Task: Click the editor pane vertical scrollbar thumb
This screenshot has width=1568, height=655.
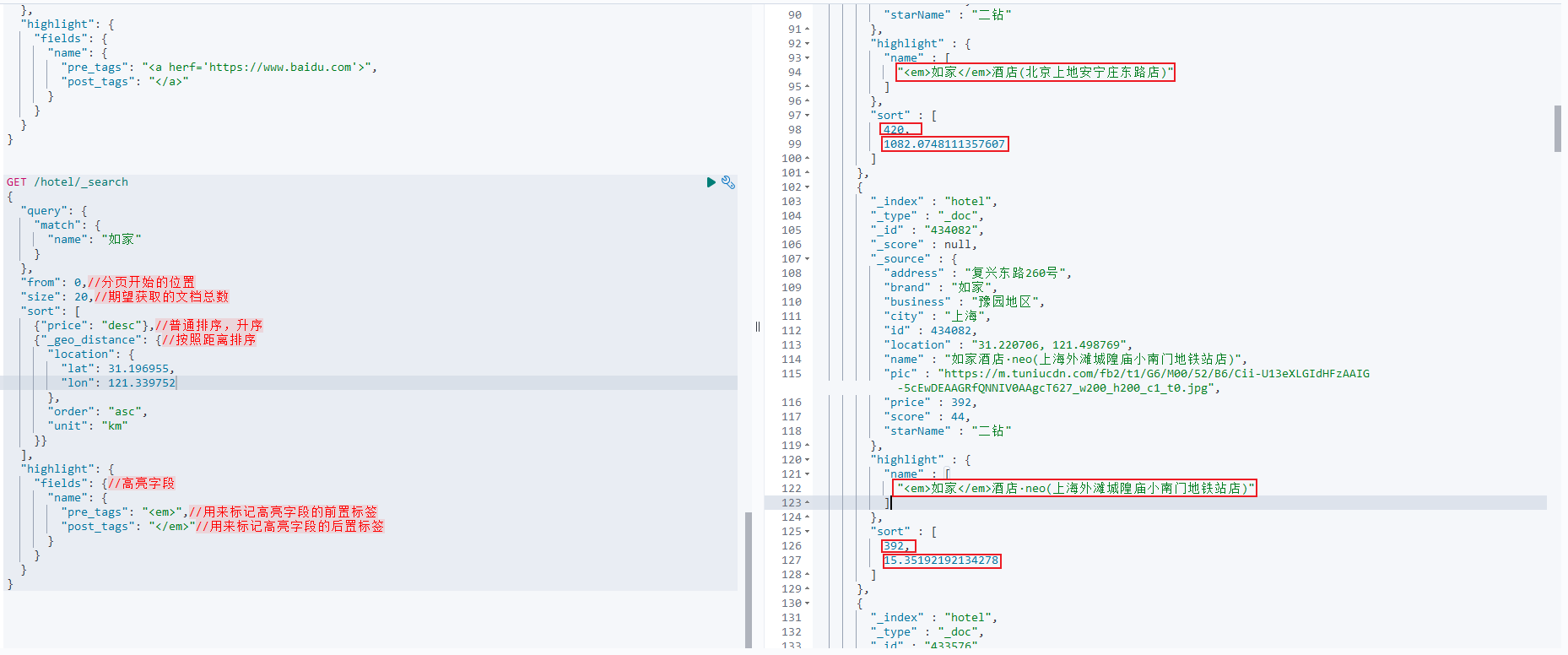Action: click(749, 580)
